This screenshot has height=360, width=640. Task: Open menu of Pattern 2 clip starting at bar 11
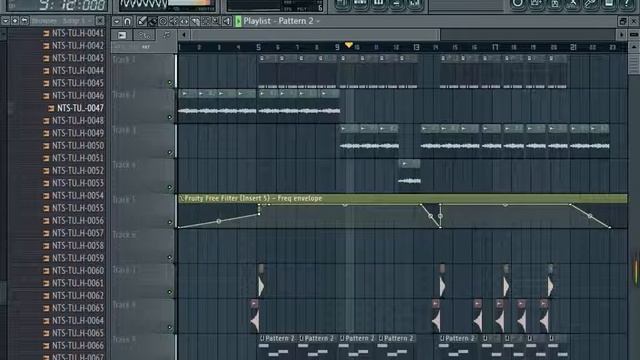[x=381, y=338]
